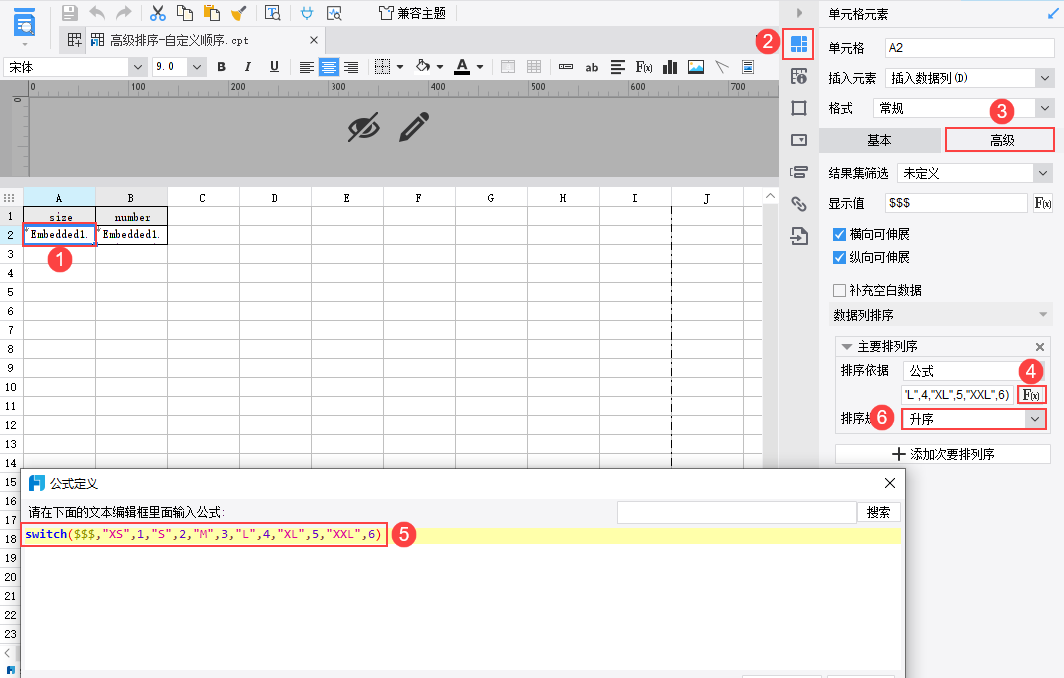Click the cut scissors icon

coord(157,13)
